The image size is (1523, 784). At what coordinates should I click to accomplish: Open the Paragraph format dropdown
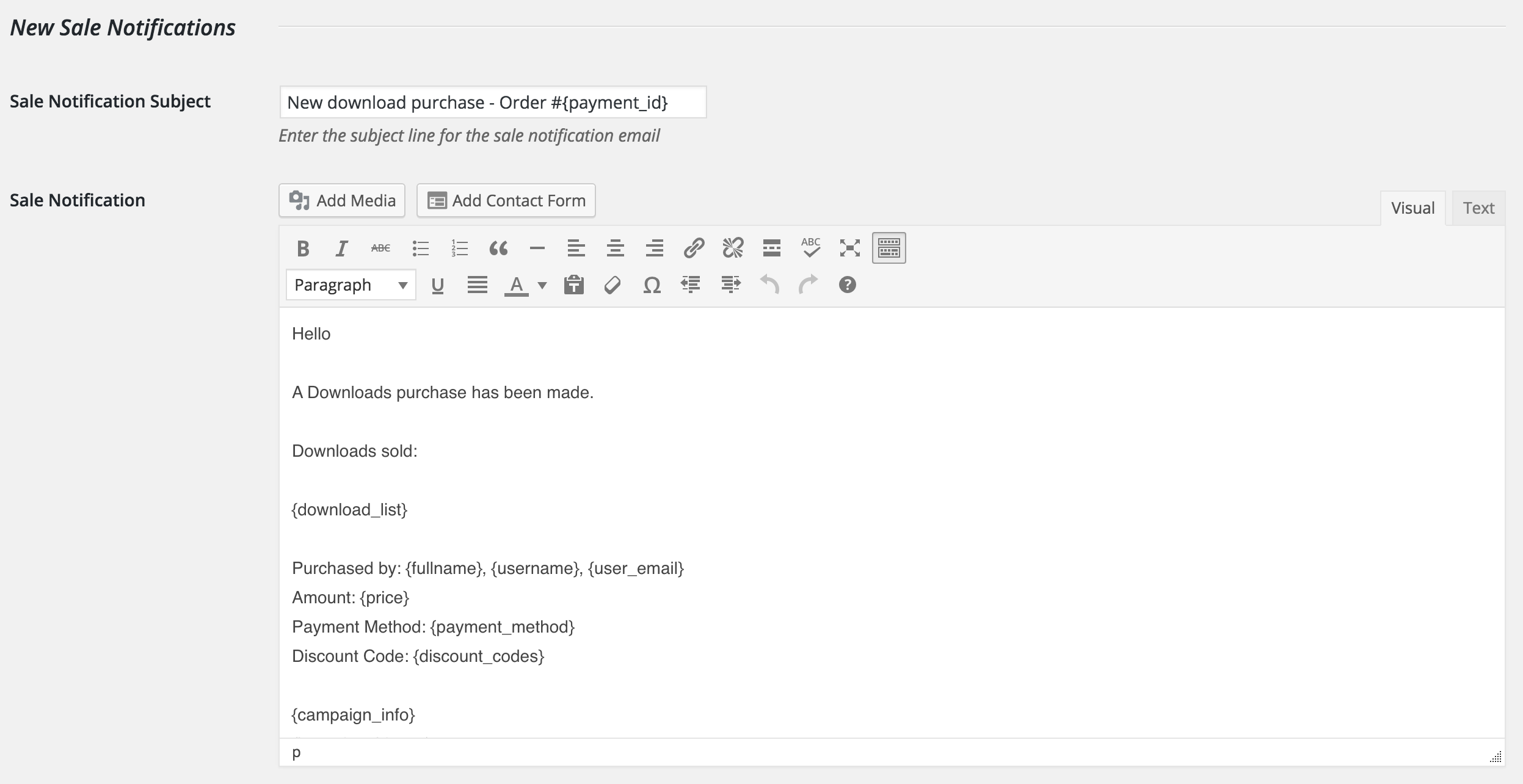(351, 285)
